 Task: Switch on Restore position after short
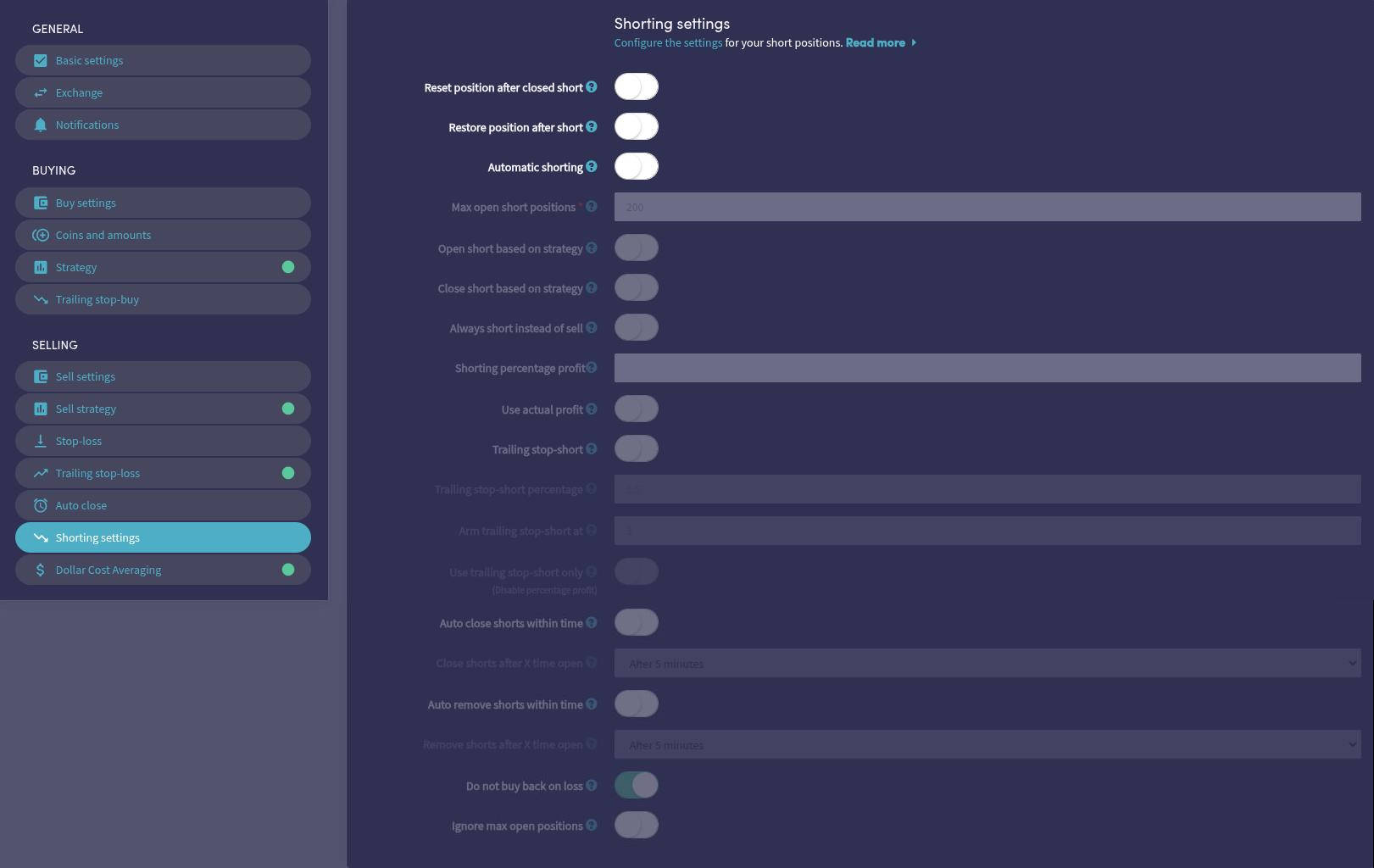click(636, 127)
